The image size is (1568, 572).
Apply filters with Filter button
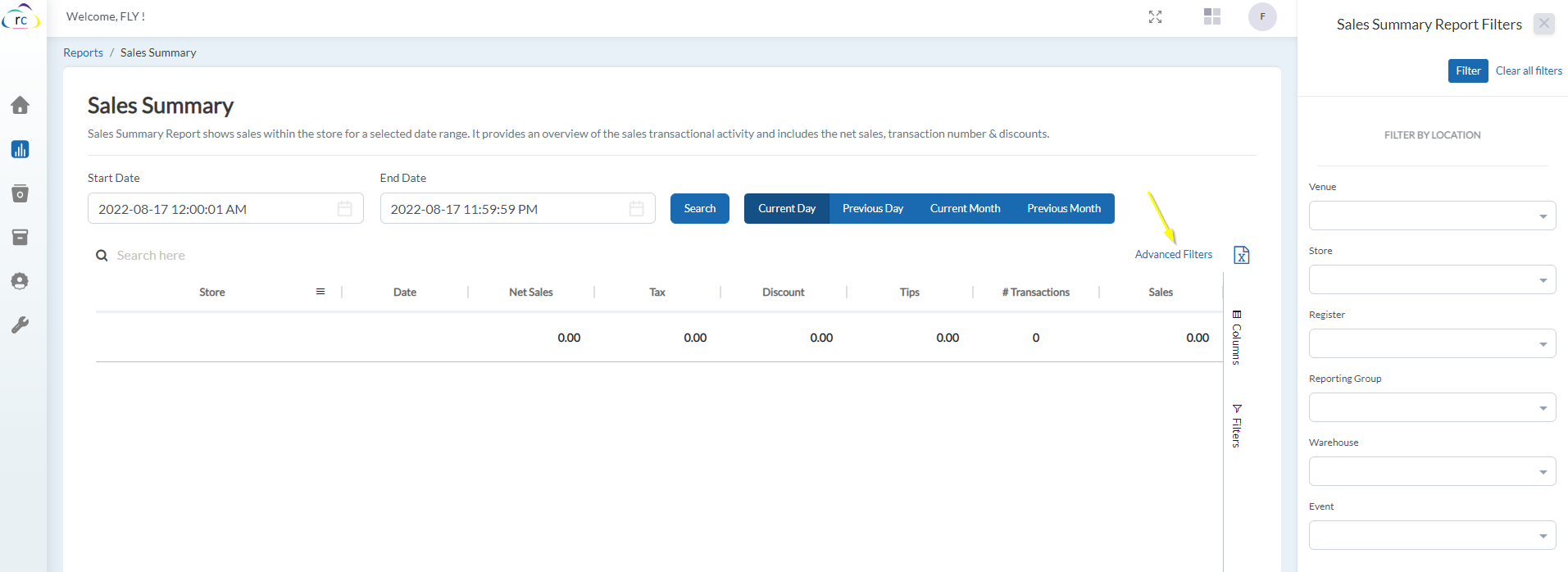(x=1468, y=70)
